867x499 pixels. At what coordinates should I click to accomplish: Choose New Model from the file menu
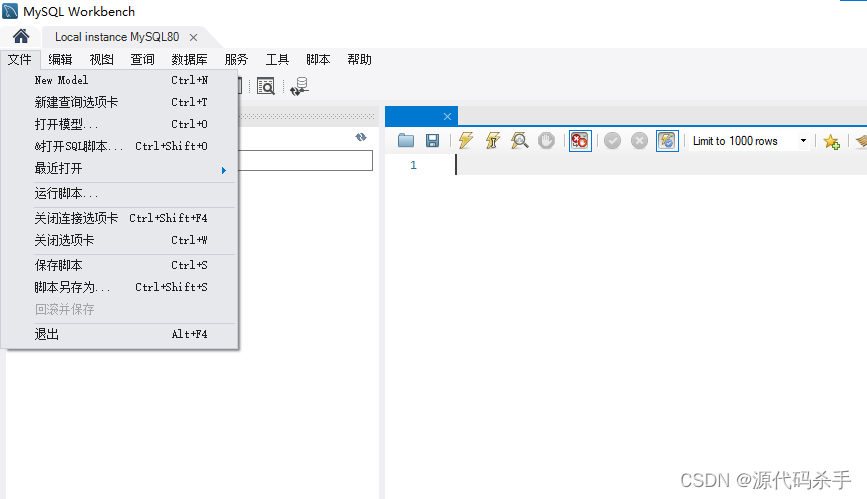(x=121, y=80)
